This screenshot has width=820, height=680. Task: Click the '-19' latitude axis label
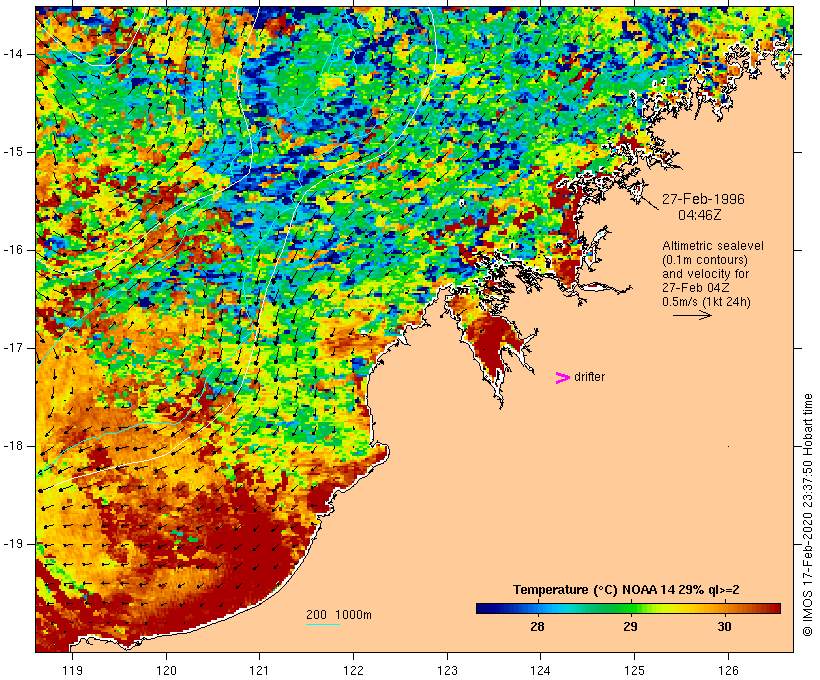12,544
